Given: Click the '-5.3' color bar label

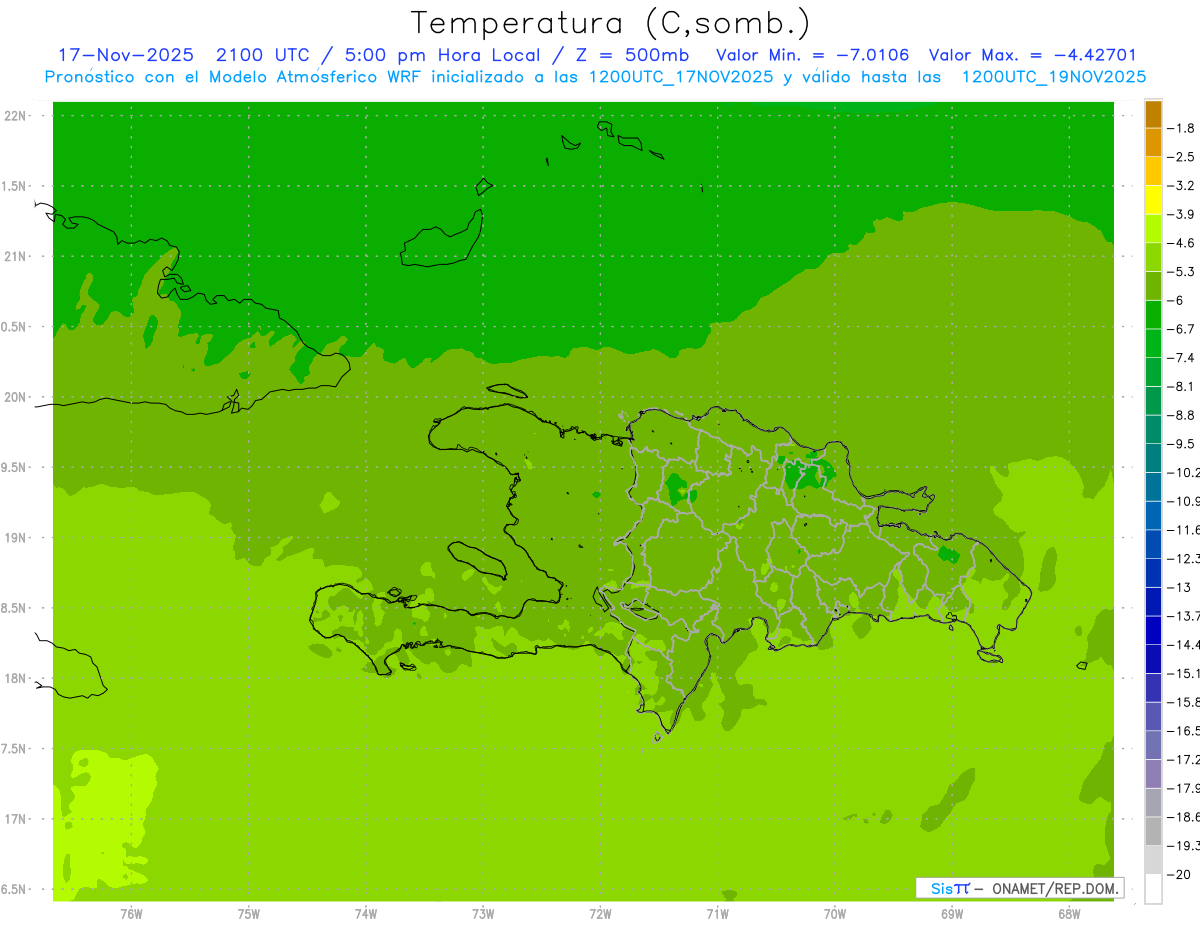Looking at the screenshot, I should [1181, 272].
